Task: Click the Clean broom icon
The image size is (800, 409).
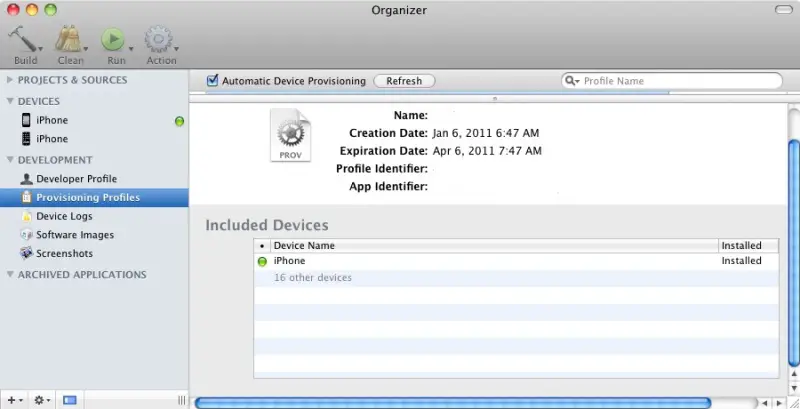Action: (69, 40)
